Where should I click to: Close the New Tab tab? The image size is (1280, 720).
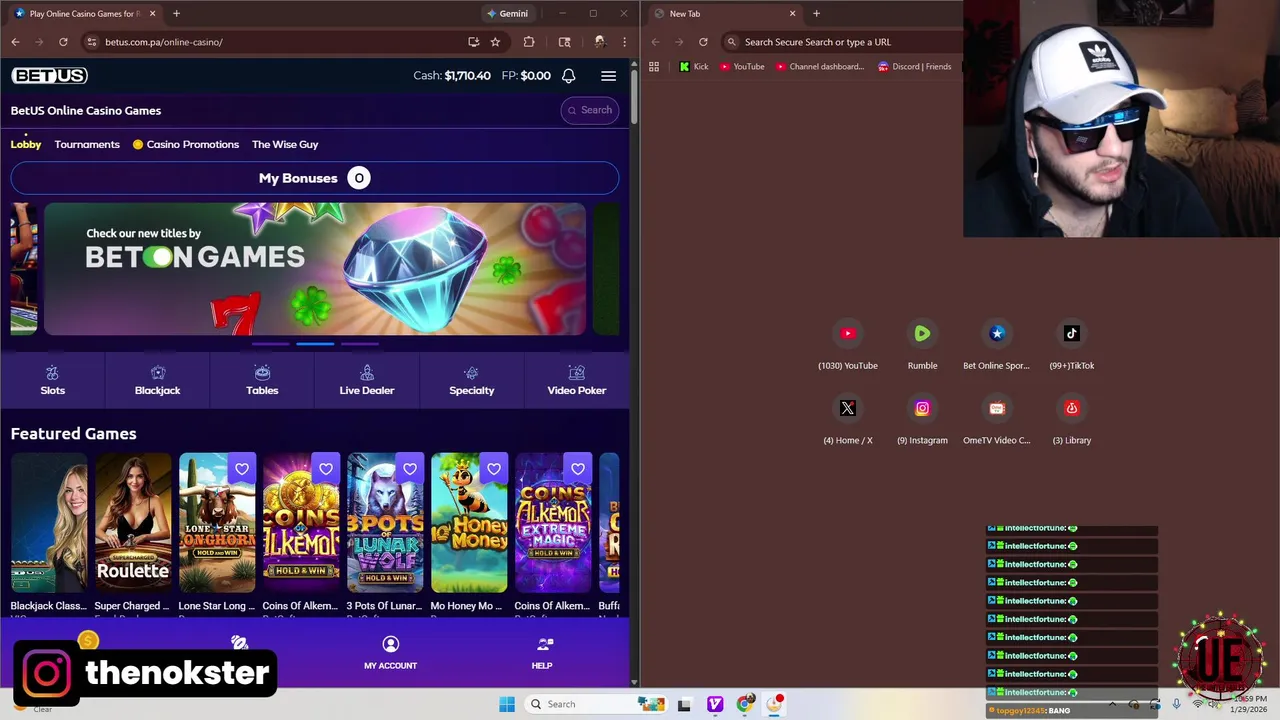point(793,13)
